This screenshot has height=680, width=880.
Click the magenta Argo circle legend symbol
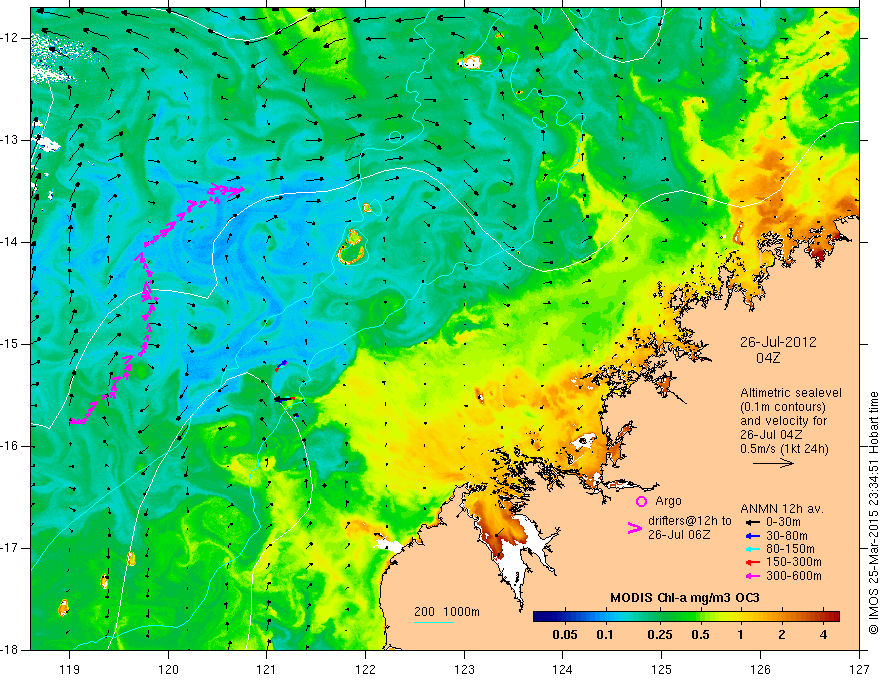pyautogui.click(x=641, y=501)
